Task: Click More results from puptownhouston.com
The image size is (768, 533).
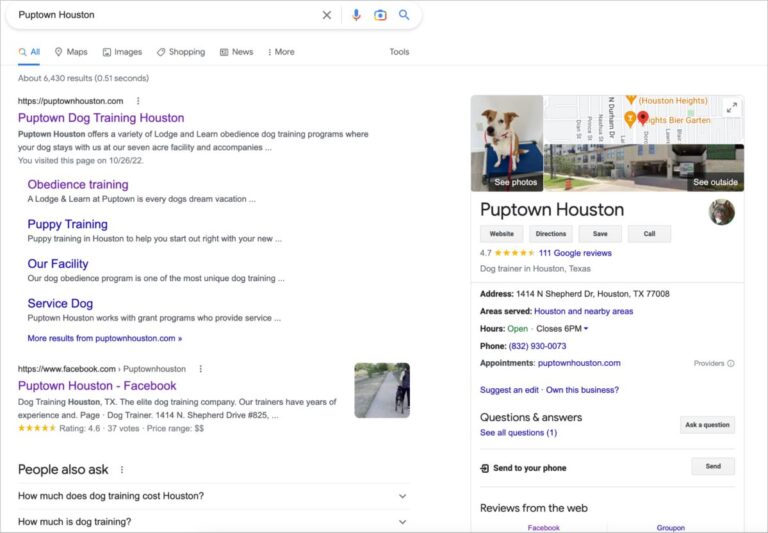Action: pyautogui.click(x=105, y=339)
